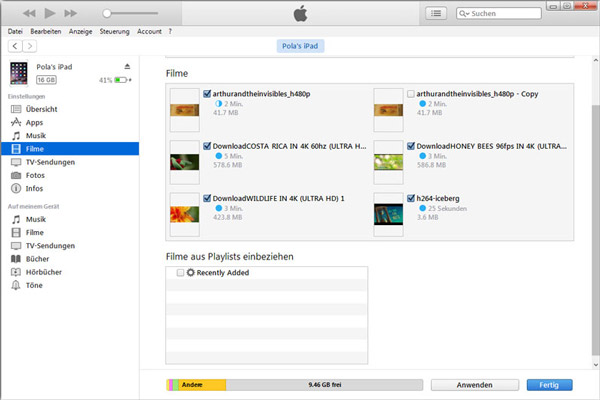Select the COSTA RICA movie thumbnail

click(x=185, y=153)
